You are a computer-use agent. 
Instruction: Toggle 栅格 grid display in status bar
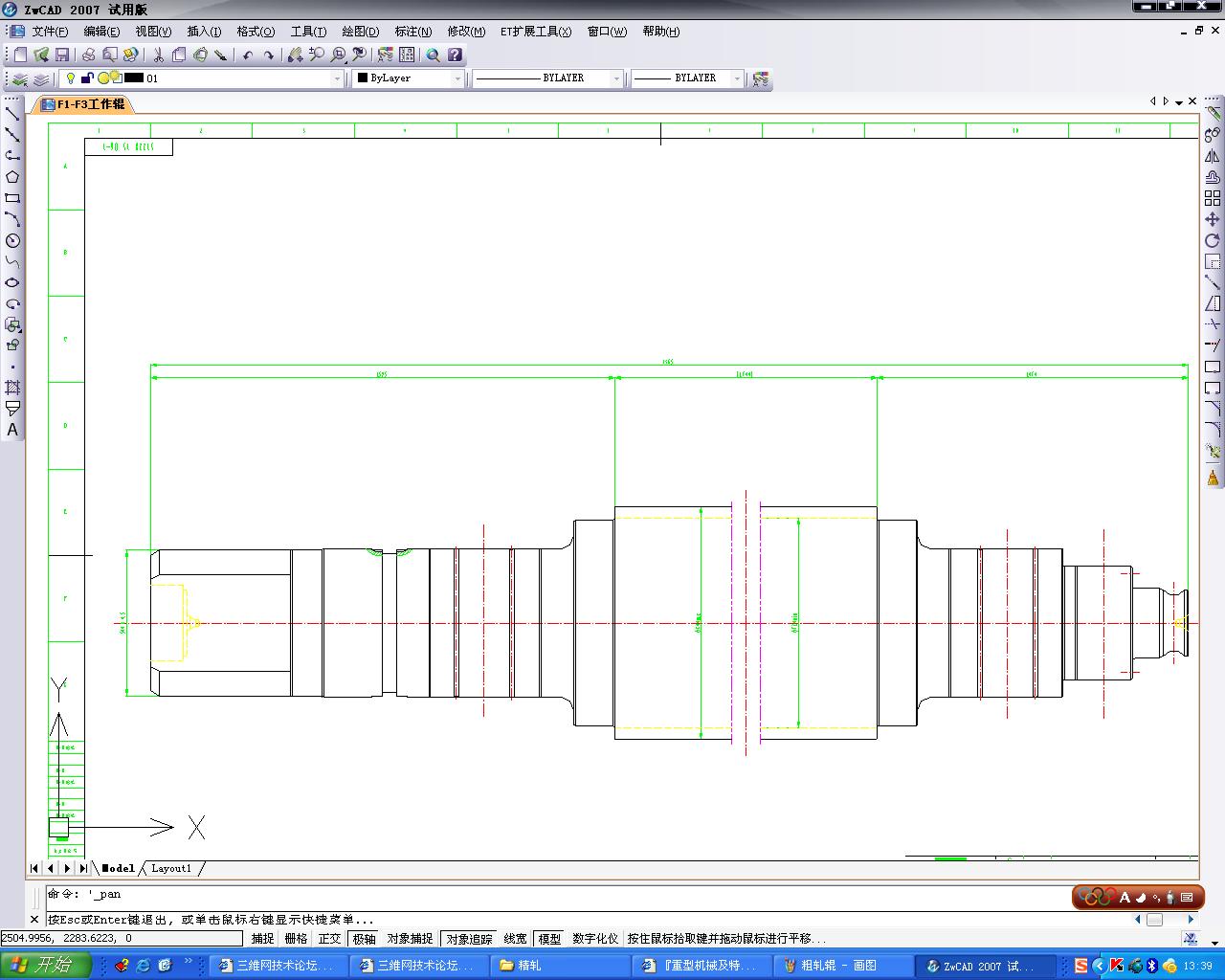coord(297,939)
